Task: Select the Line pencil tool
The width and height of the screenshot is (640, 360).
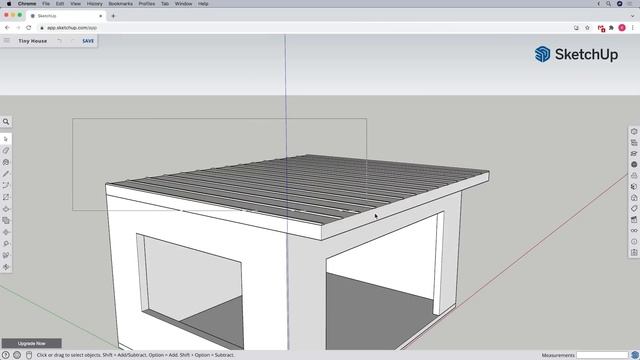Action: pos(6,174)
